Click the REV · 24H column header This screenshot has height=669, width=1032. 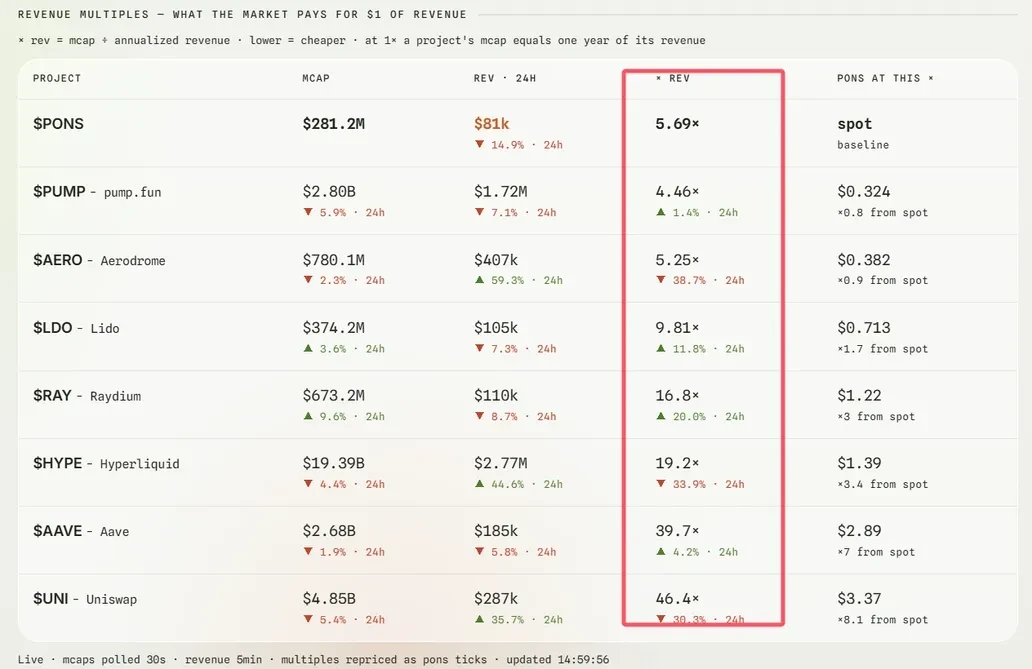pos(505,78)
